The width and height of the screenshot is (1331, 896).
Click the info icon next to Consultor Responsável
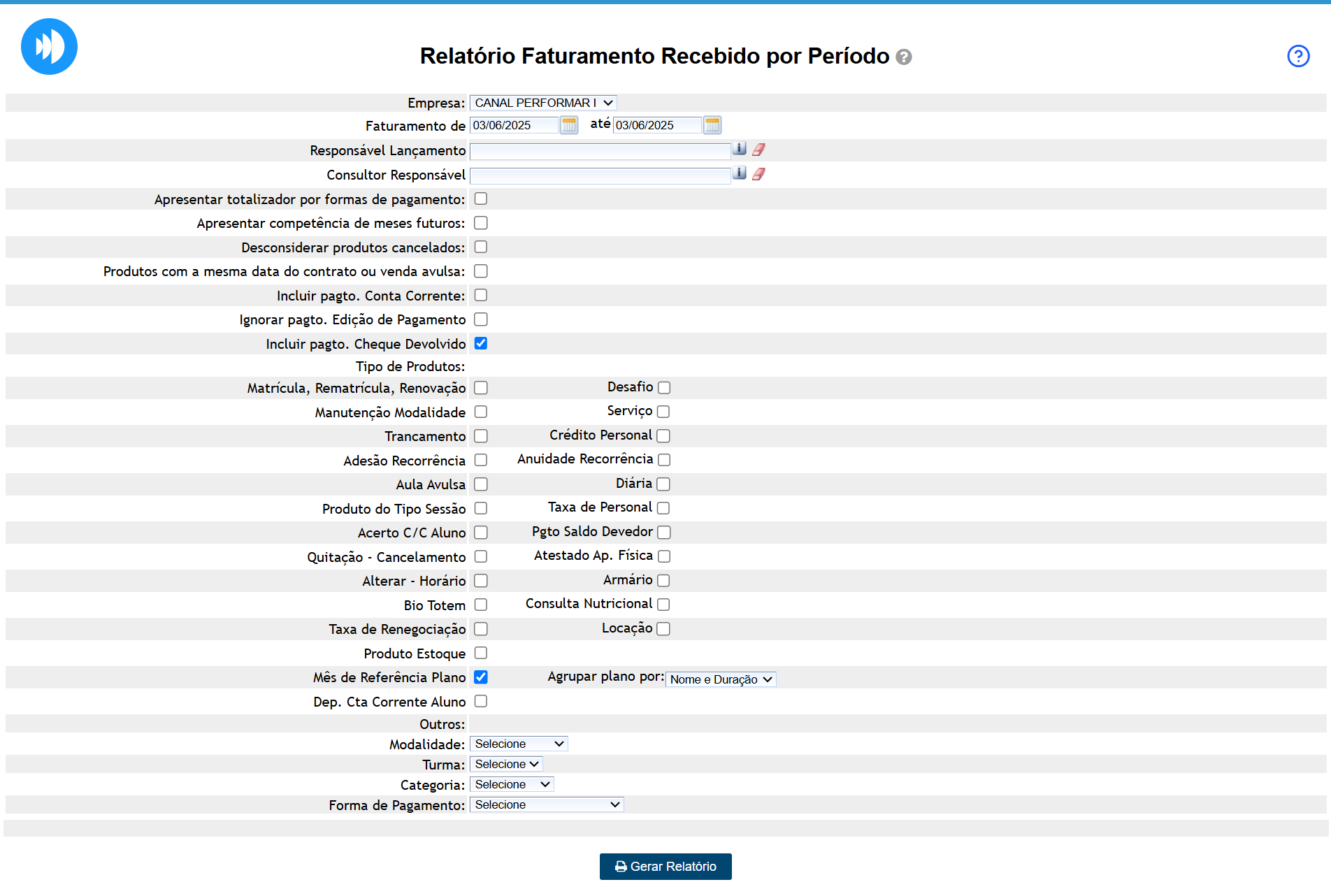pos(740,173)
